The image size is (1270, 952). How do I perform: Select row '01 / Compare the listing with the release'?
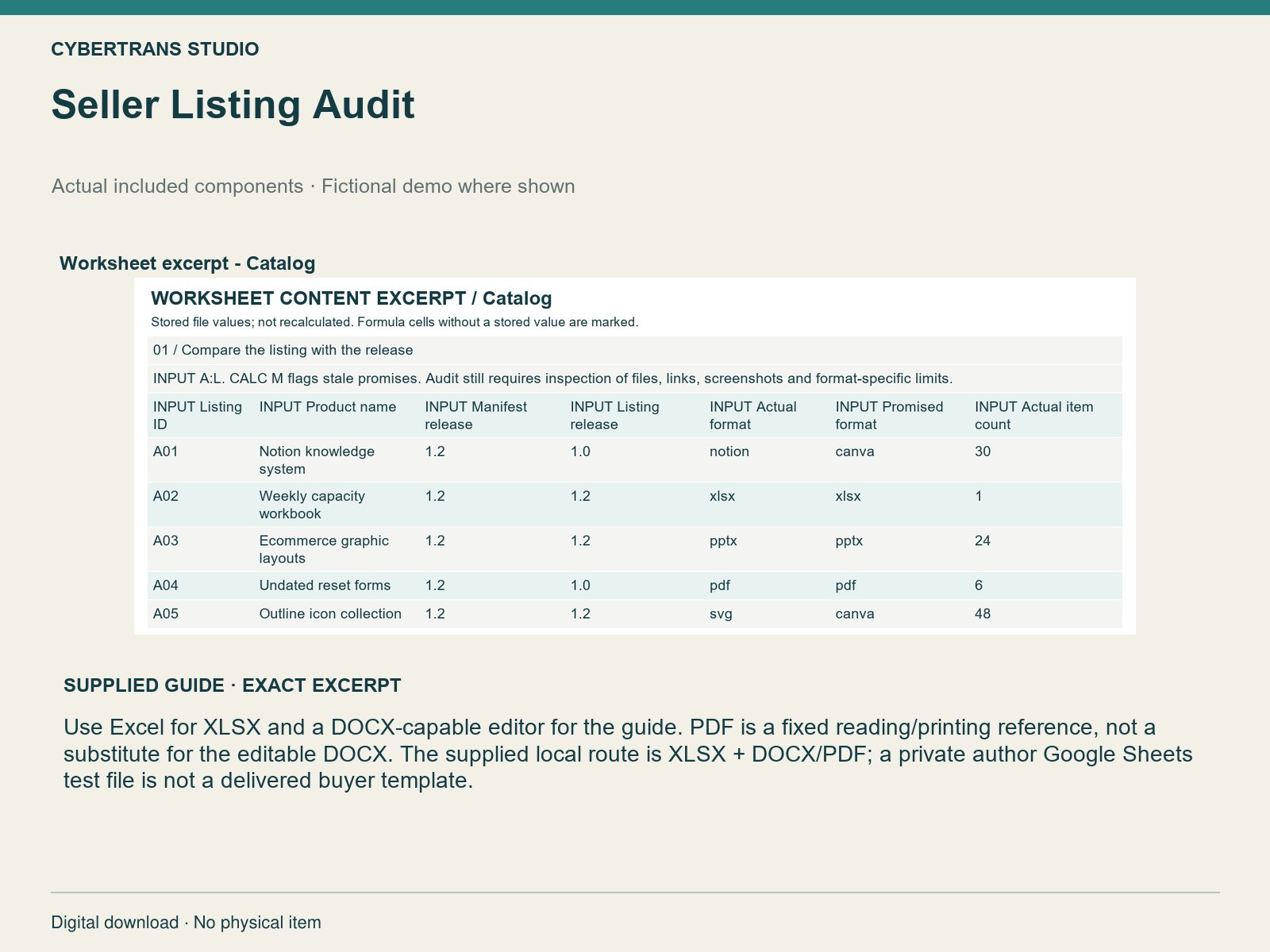pos(634,350)
